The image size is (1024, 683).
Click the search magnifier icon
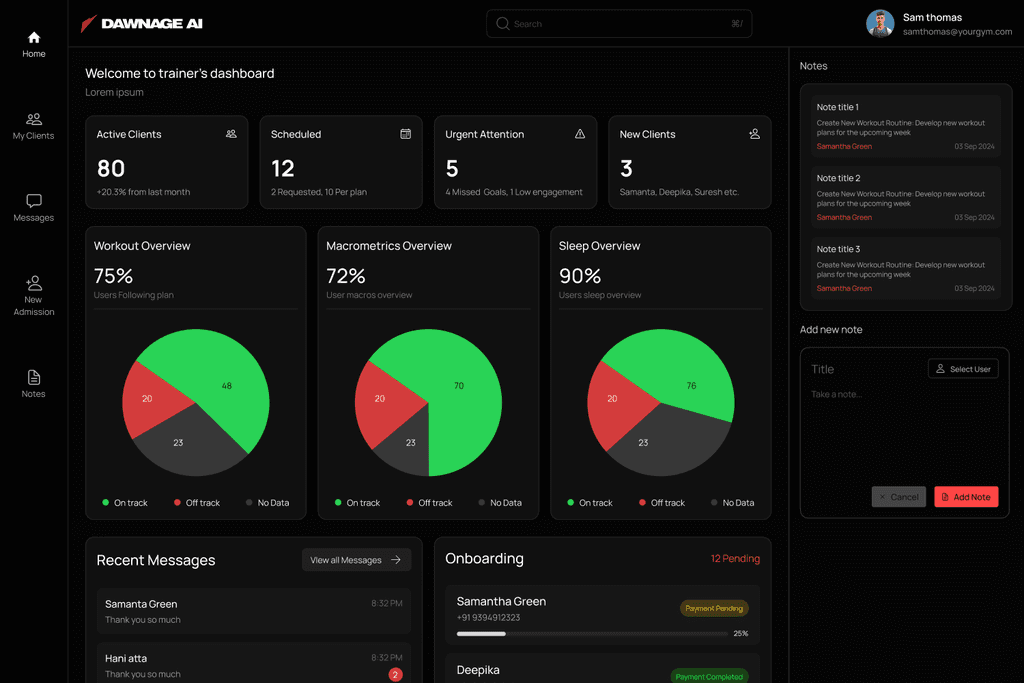(502, 24)
